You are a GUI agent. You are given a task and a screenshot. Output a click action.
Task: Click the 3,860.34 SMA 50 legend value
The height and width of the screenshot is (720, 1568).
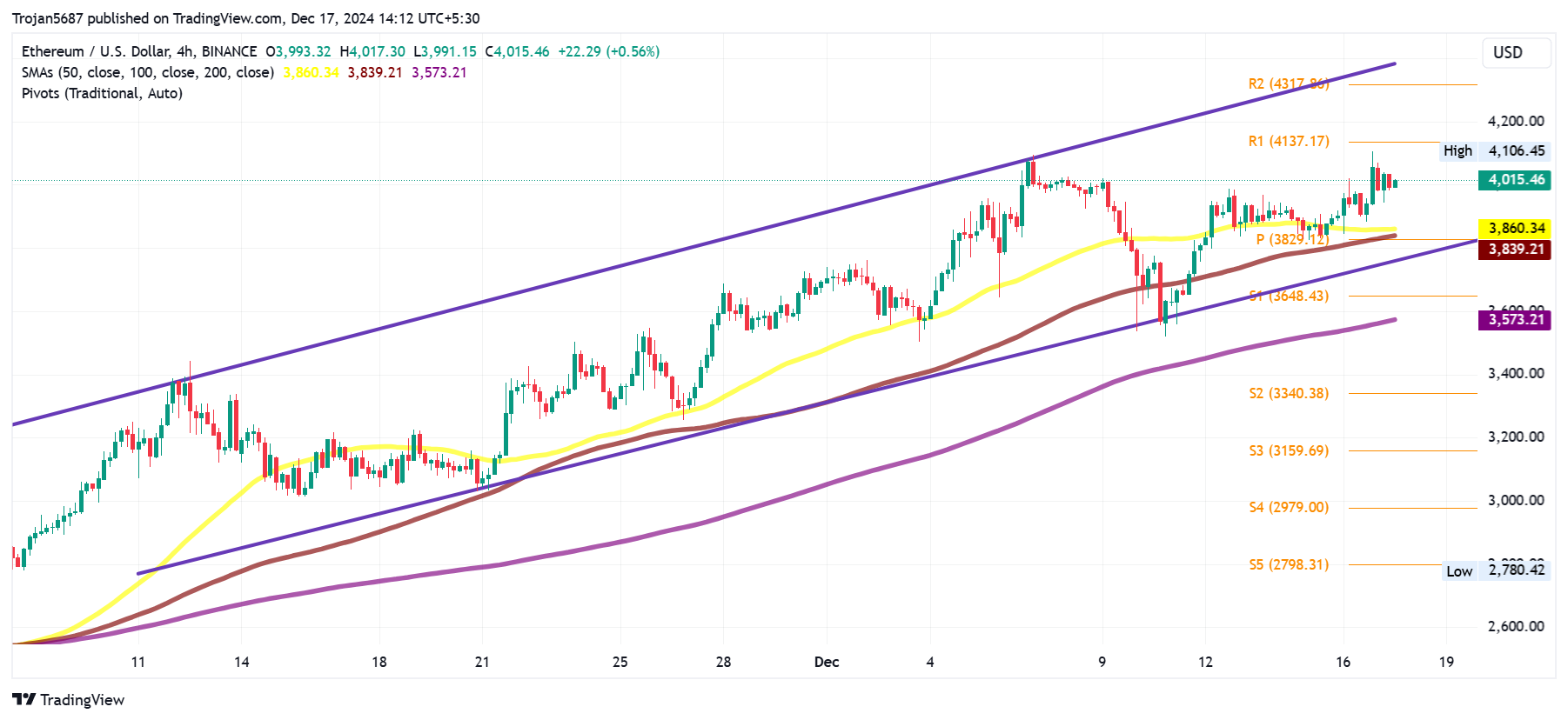pos(311,72)
